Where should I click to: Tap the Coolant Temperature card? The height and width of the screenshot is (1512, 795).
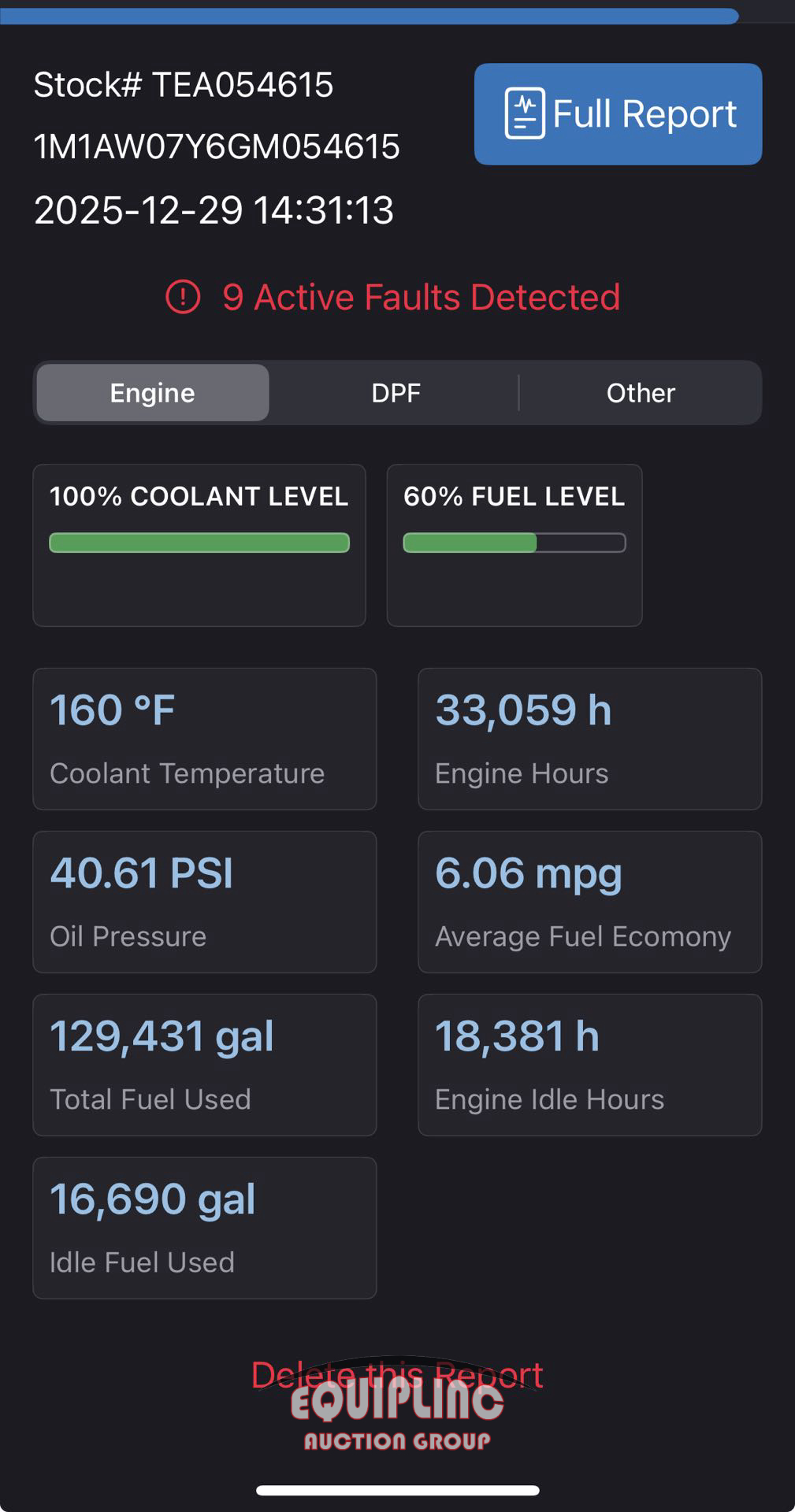pyautogui.click(x=205, y=739)
